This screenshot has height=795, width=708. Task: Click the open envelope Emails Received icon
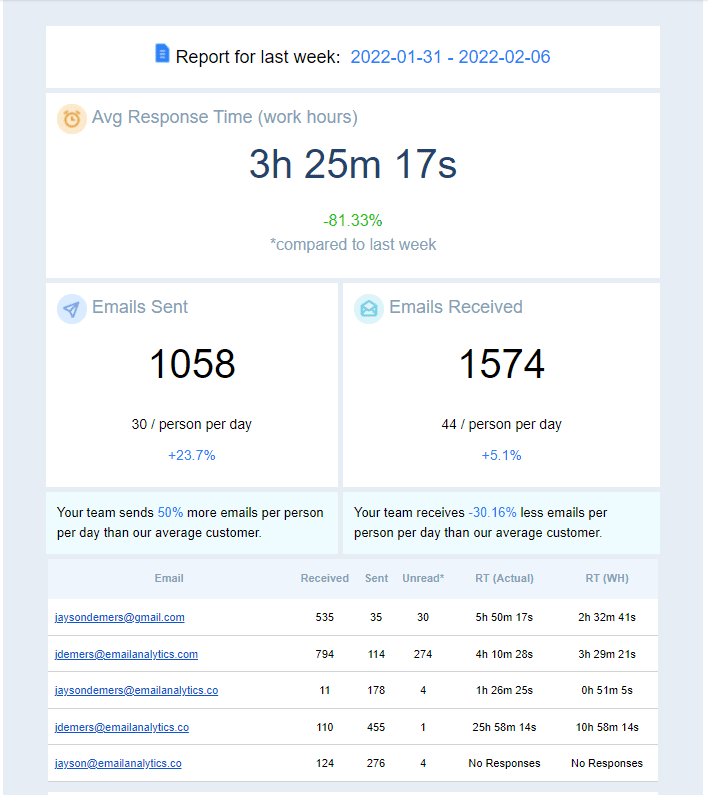pos(369,309)
